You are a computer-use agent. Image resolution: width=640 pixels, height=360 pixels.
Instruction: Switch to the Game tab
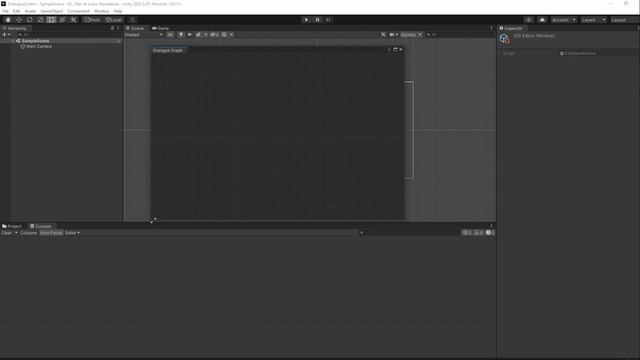161,28
